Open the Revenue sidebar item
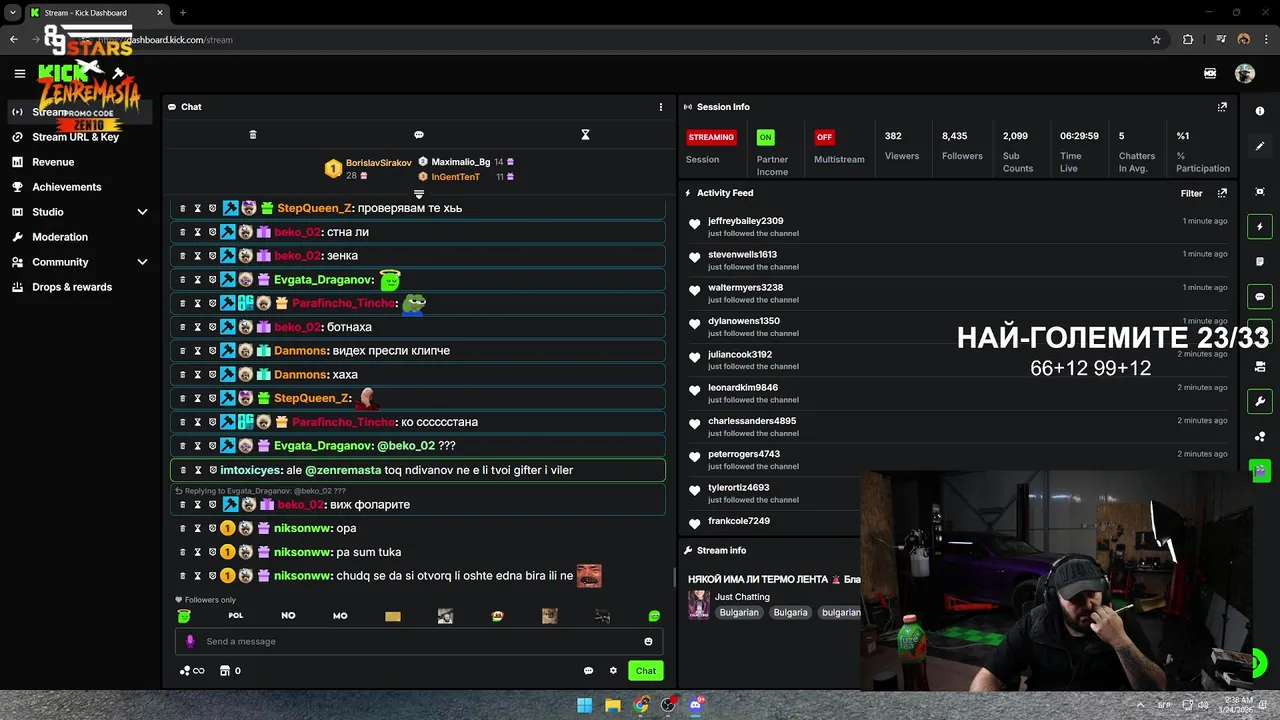The width and height of the screenshot is (1280, 720). pyautogui.click(x=80, y=162)
